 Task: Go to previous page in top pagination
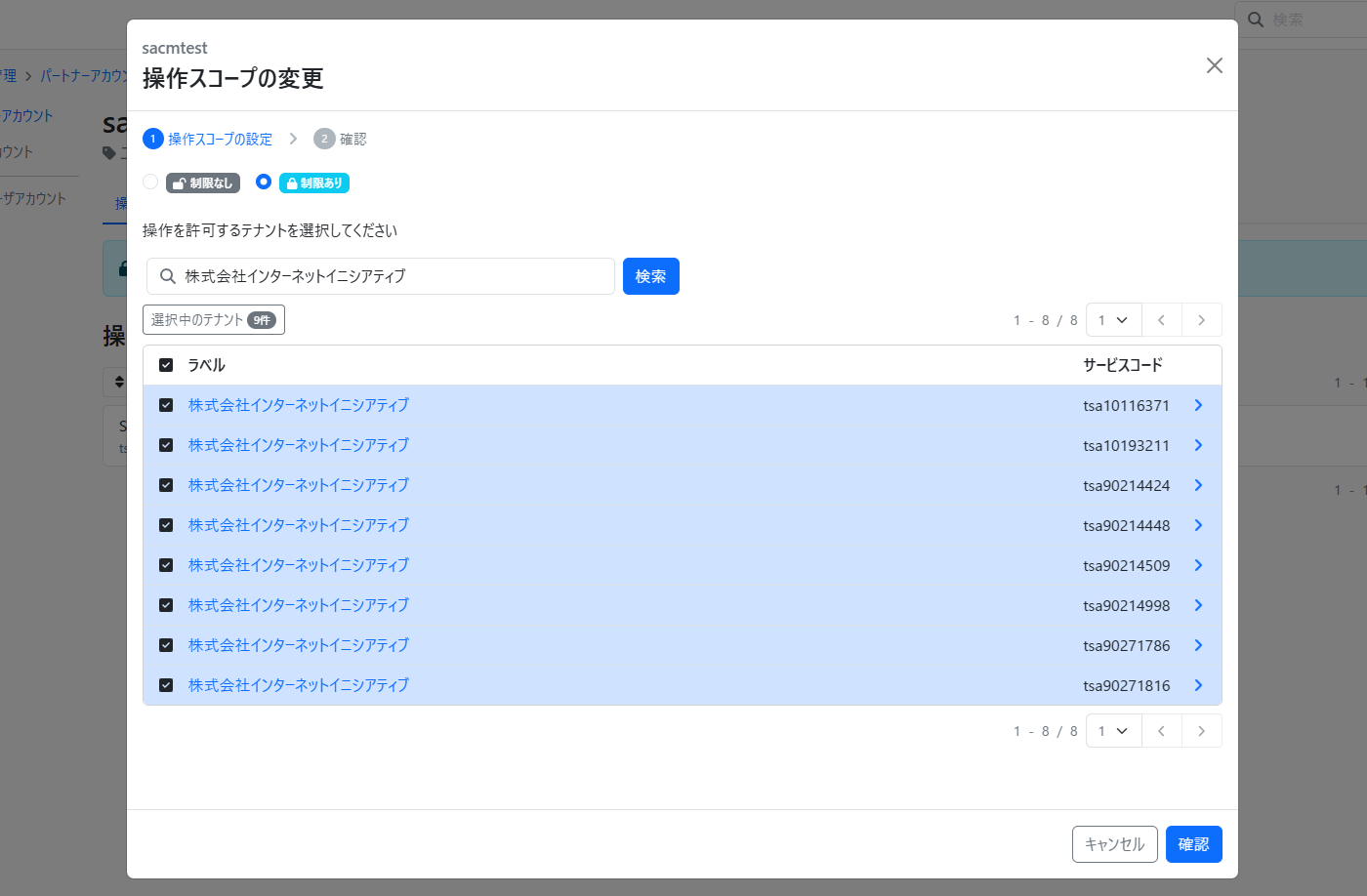click(x=1161, y=320)
